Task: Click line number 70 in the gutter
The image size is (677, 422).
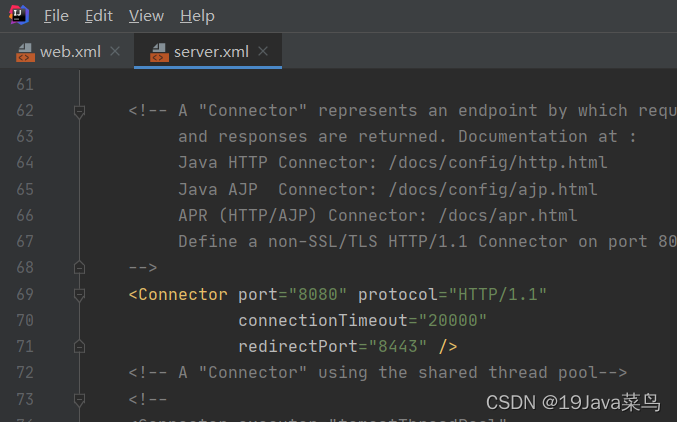Action: coord(25,320)
